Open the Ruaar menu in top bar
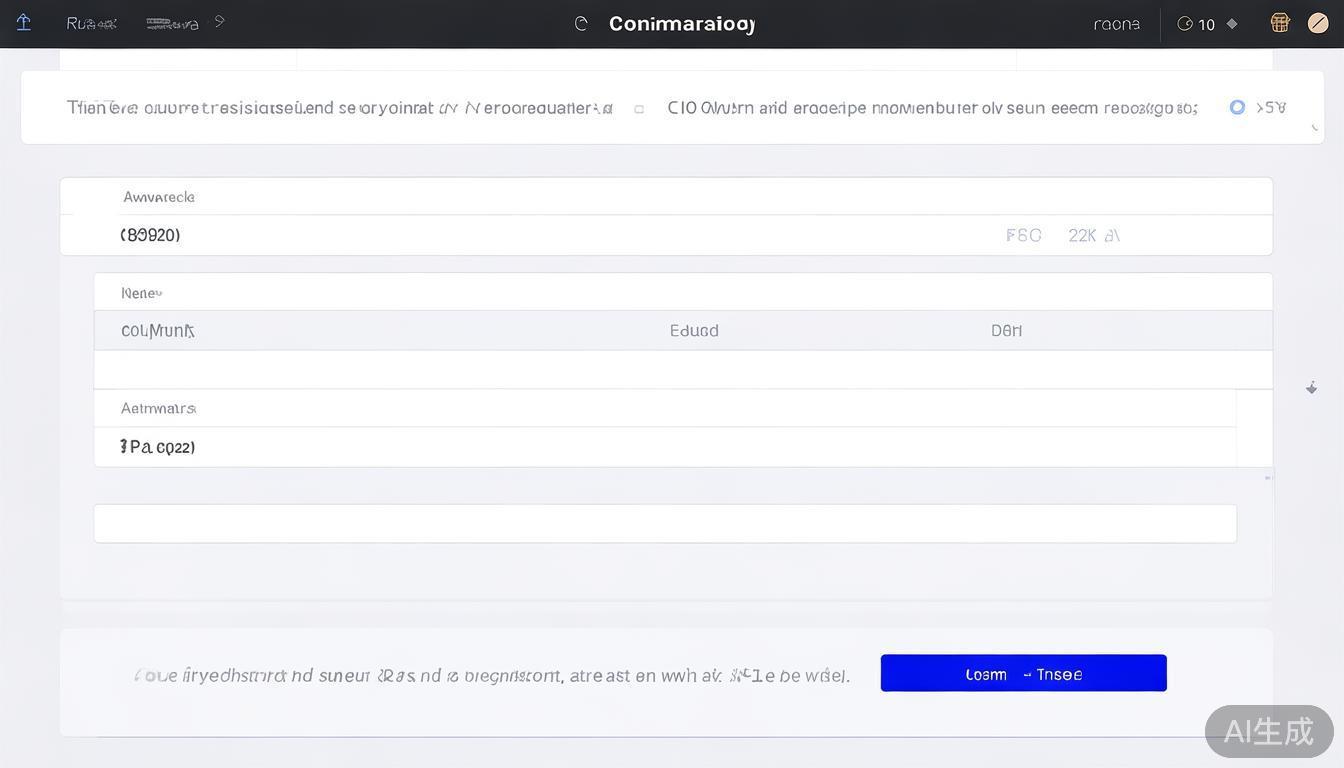This screenshot has width=1344, height=768. 91,23
